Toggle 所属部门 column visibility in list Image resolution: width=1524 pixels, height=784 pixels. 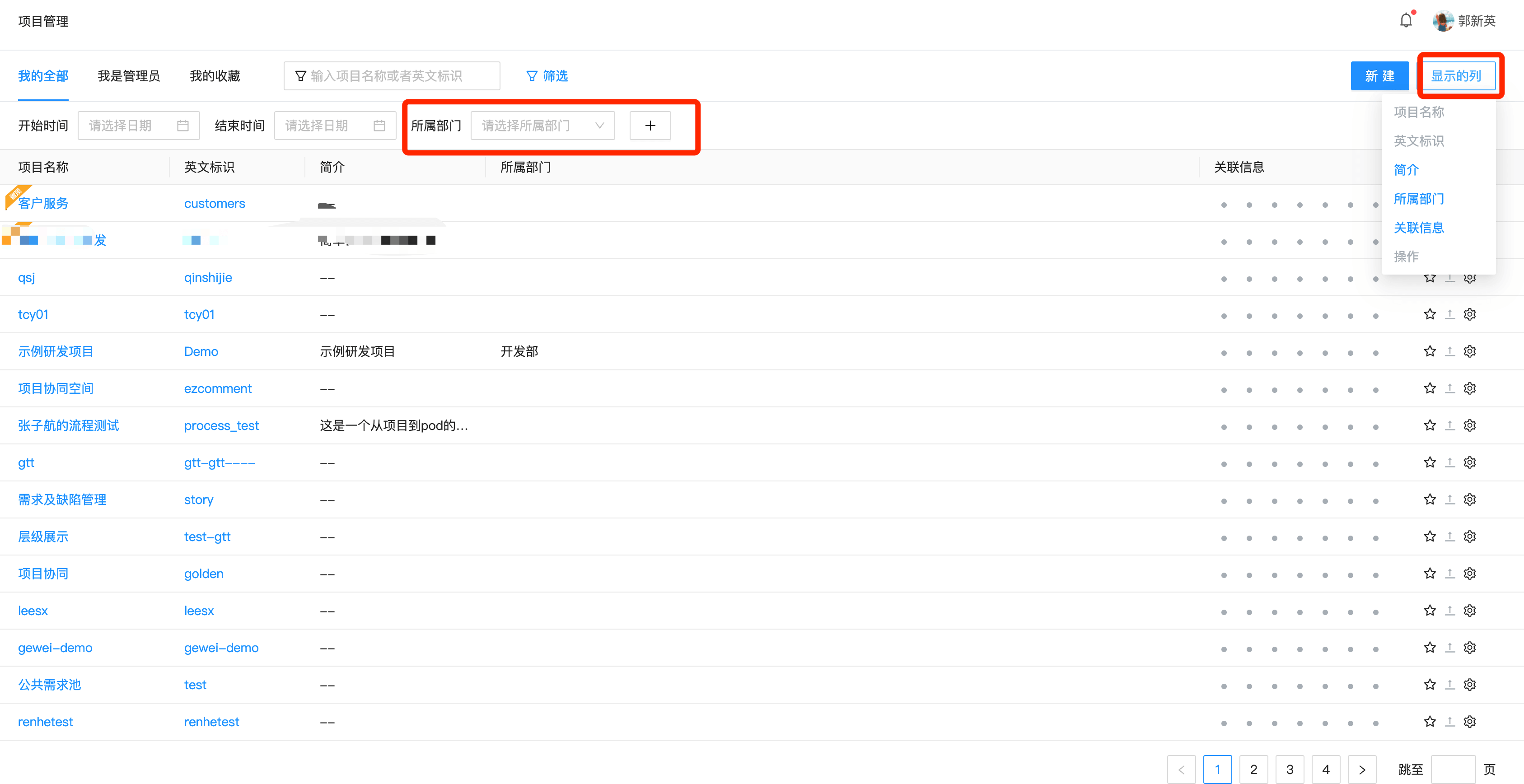(1438, 199)
